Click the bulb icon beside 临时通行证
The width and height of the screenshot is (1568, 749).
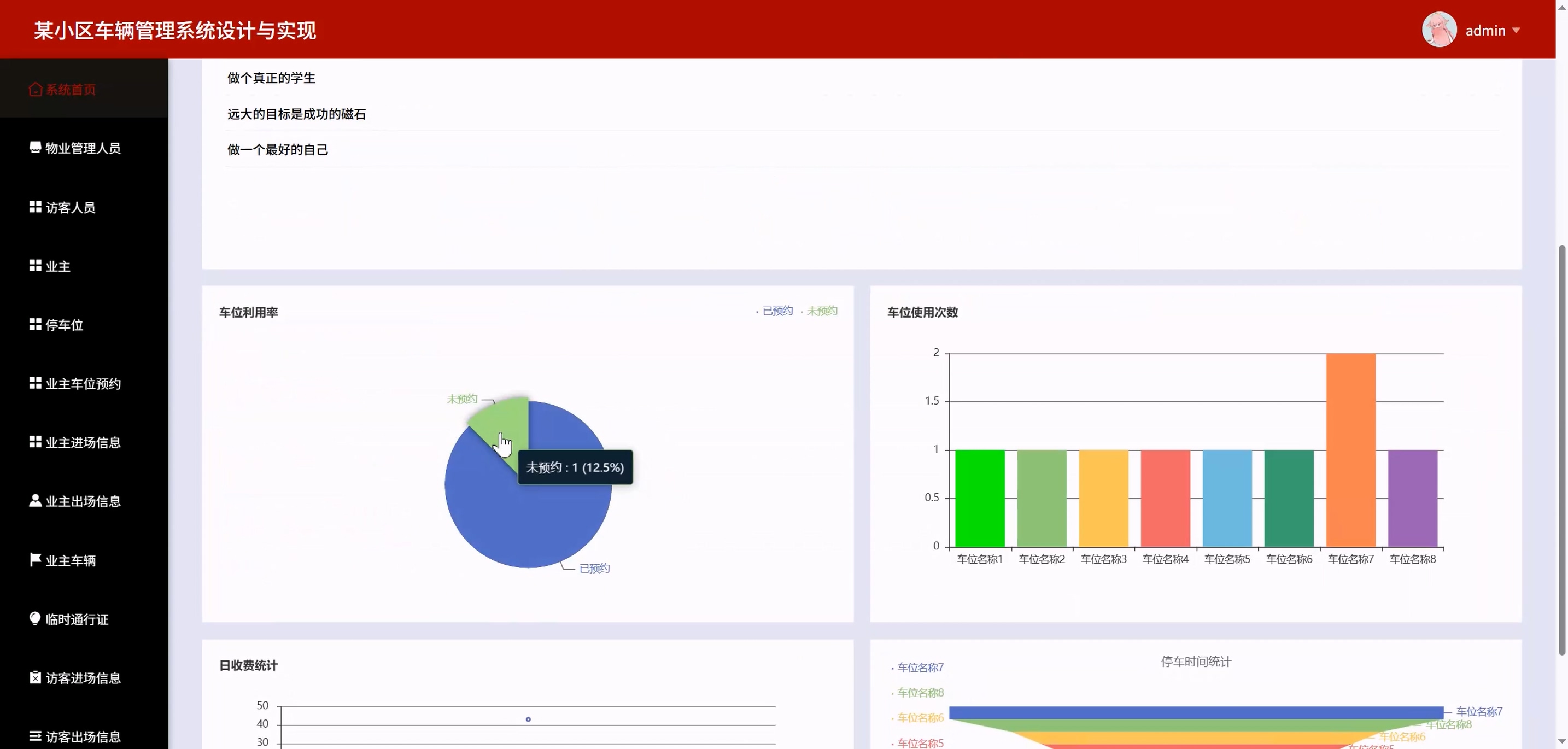pyautogui.click(x=36, y=618)
